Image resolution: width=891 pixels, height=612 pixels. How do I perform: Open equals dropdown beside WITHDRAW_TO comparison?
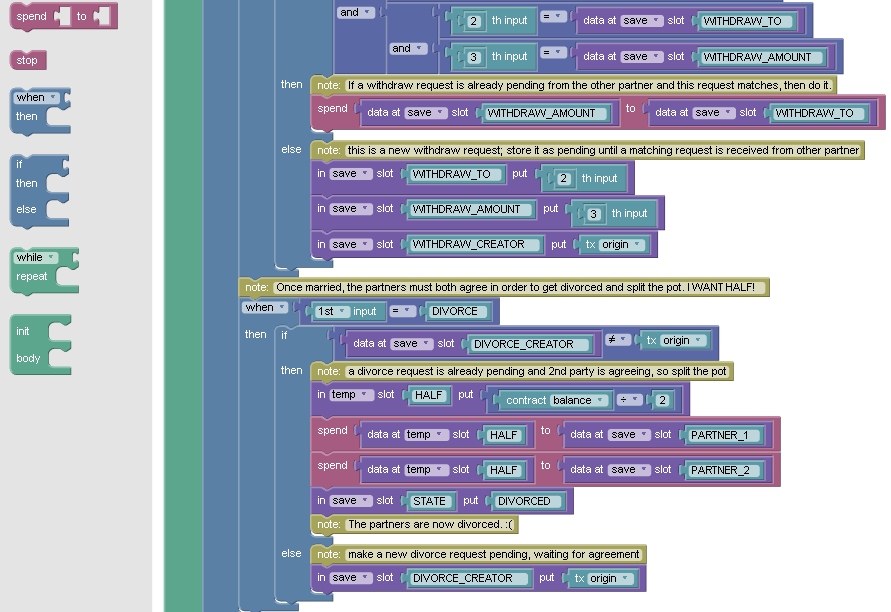[x=552, y=16]
